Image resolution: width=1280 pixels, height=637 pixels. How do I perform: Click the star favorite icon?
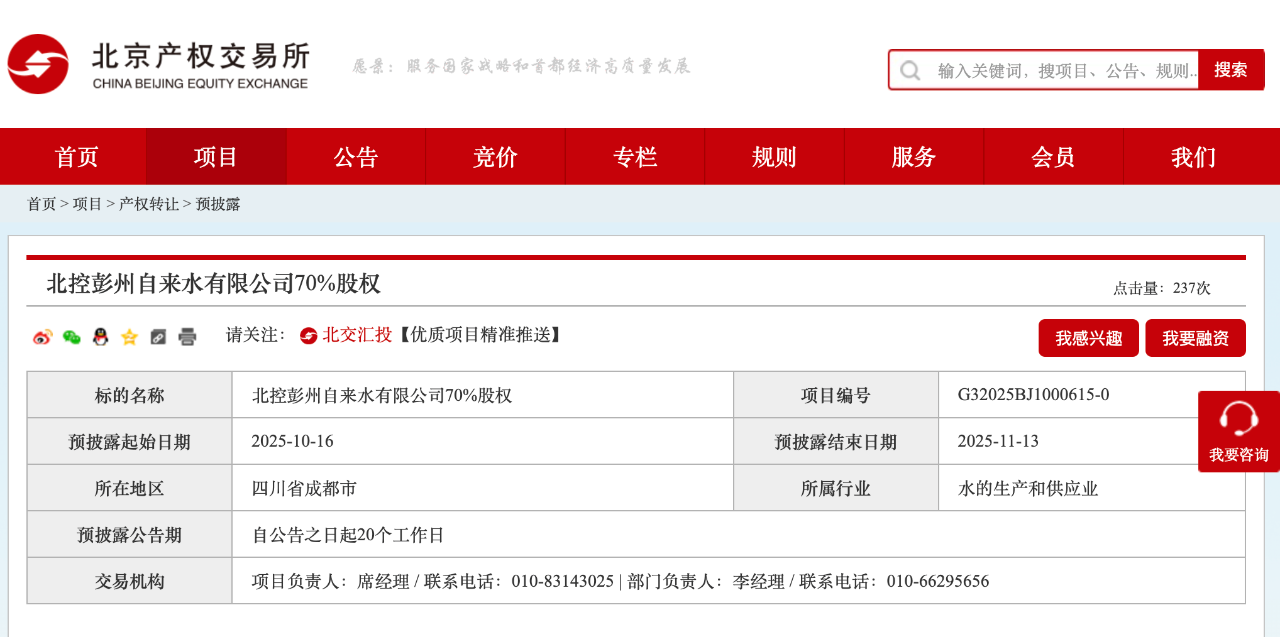129,337
